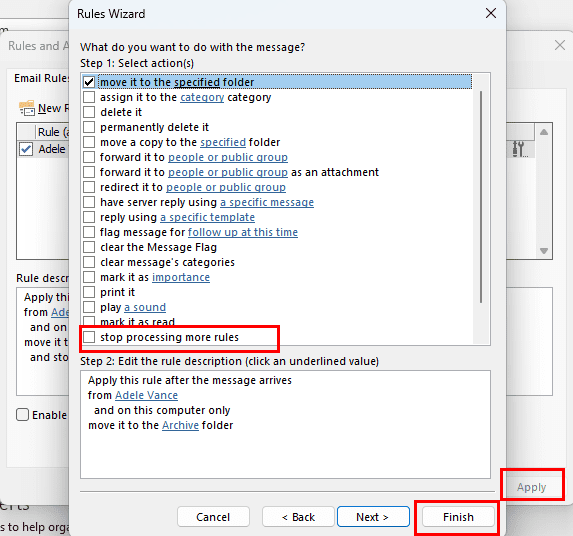Check the Enable checkbox in Rules and Alerts
Screen dimensions: 573x536
(22, 415)
